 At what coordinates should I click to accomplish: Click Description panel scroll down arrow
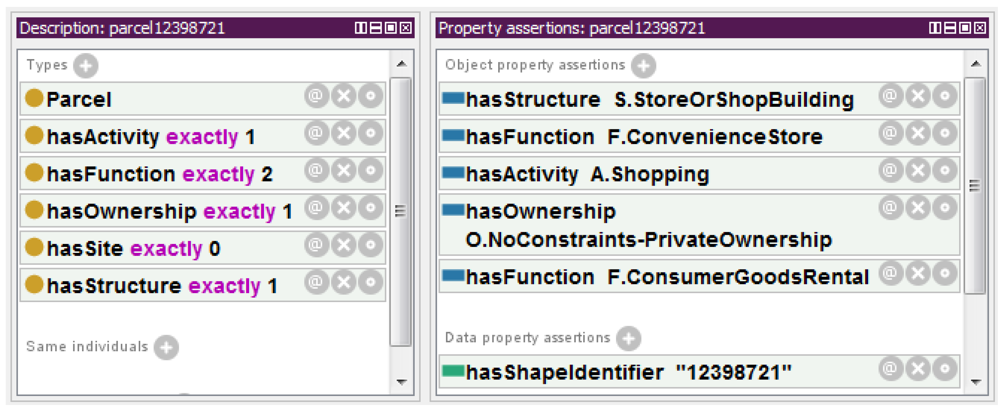coord(401,382)
